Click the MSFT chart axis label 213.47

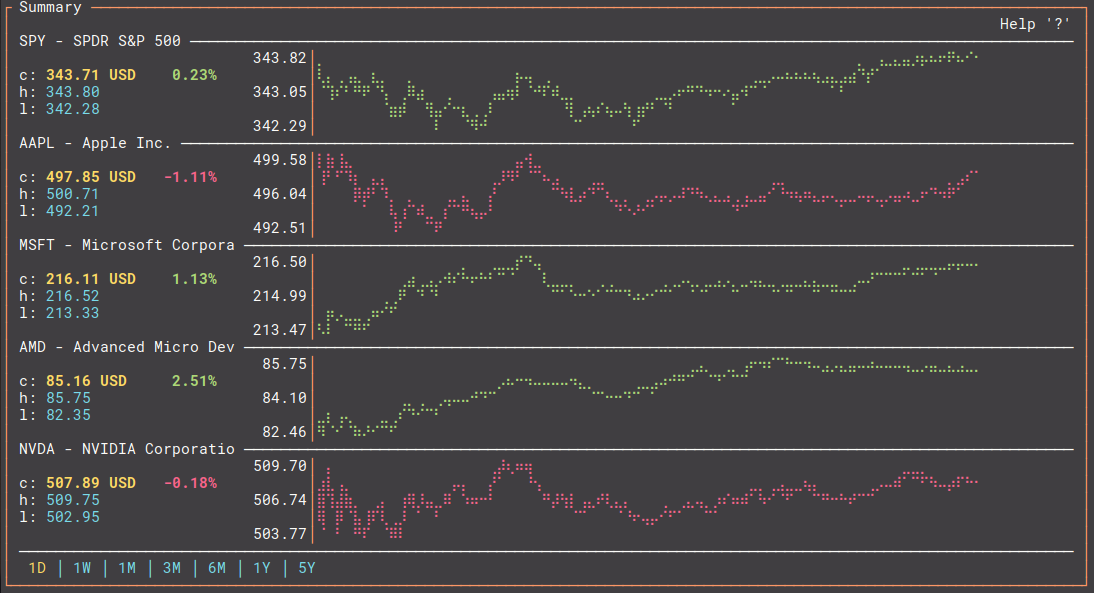(x=280, y=330)
